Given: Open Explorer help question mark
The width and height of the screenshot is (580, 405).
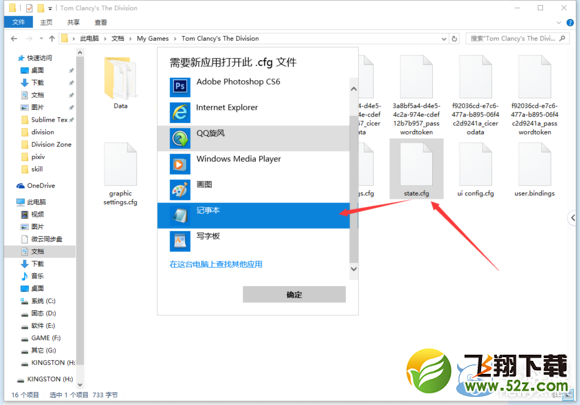Looking at the screenshot, I should click(x=570, y=23).
